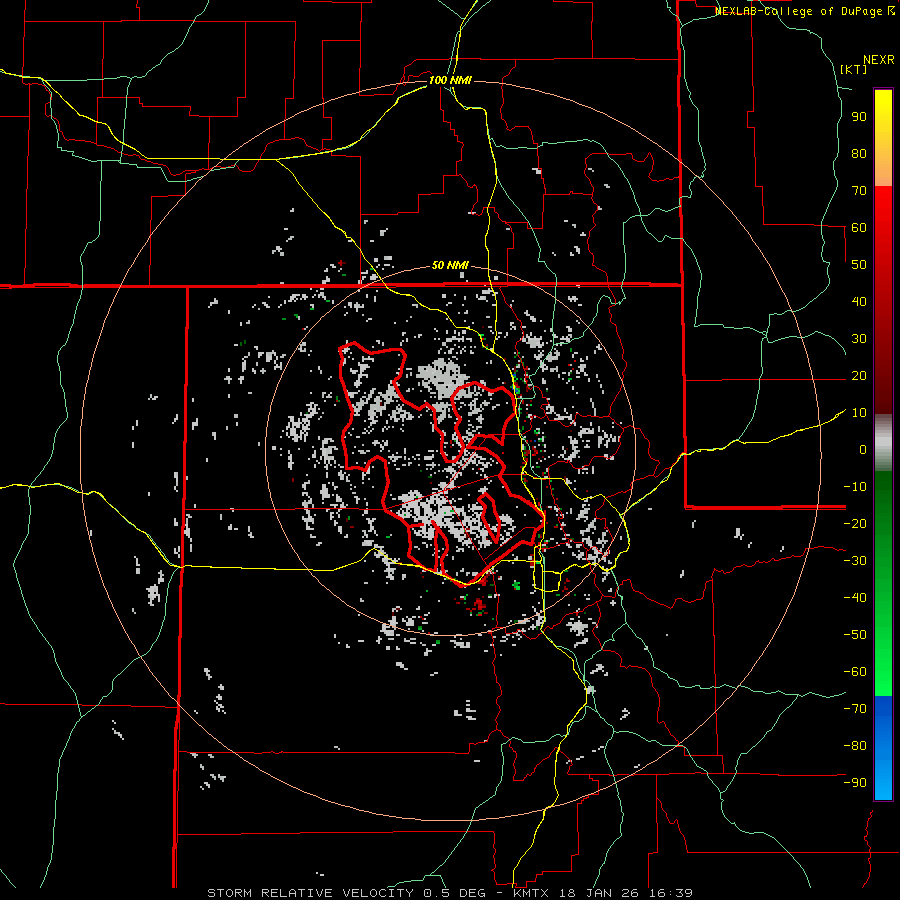Image resolution: width=900 pixels, height=900 pixels.
Task: Click the NEXR label above the color bar
Action: [x=878, y=58]
